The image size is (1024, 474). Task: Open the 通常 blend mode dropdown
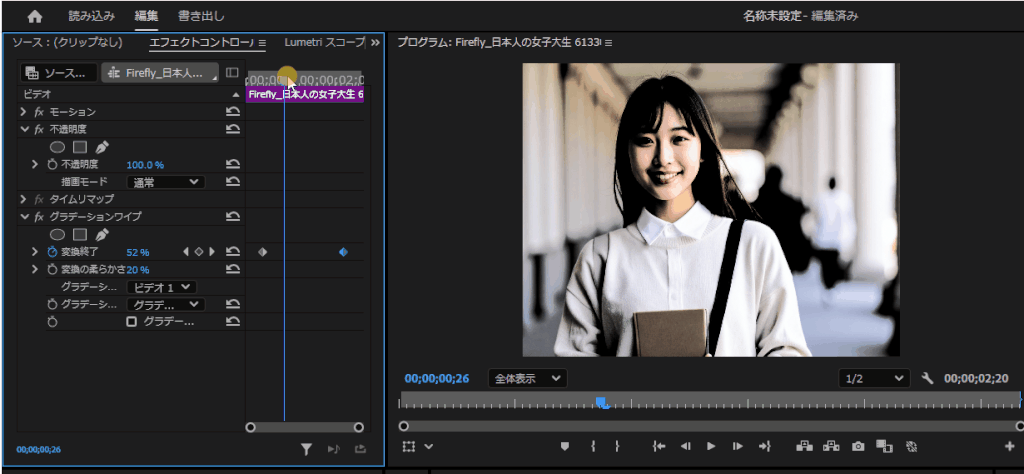(166, 182)
